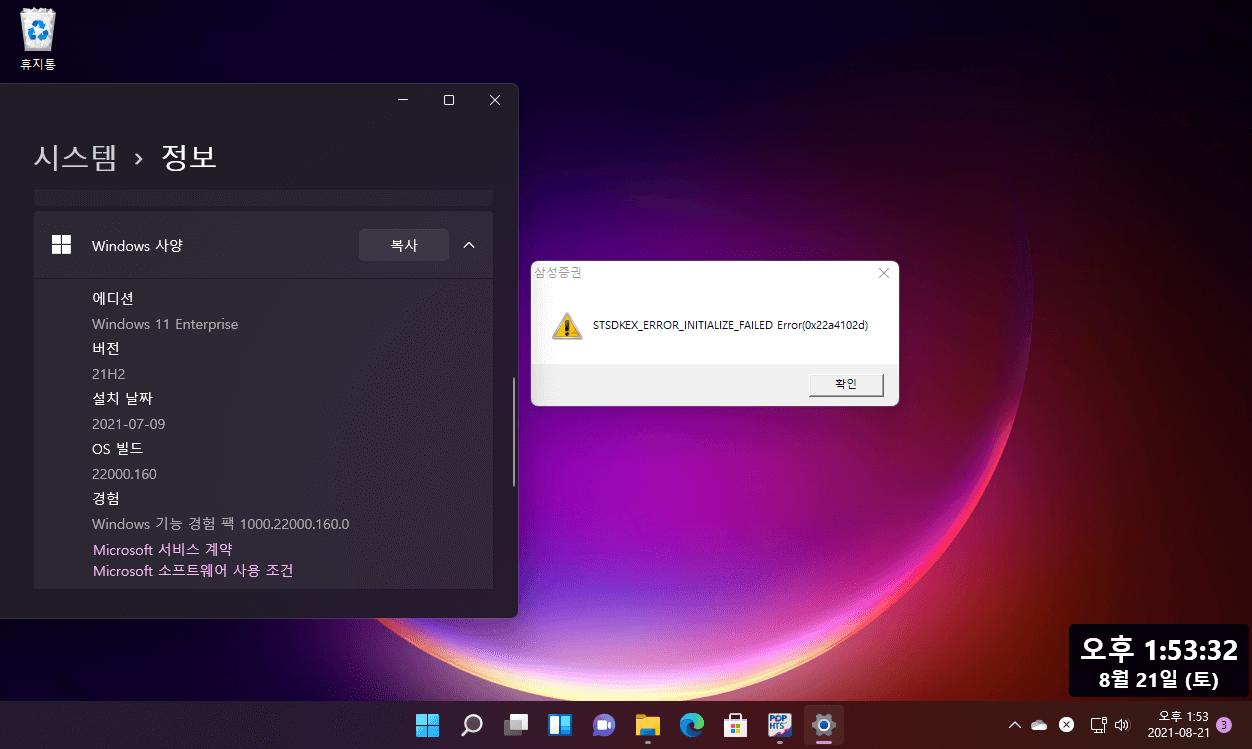Click 확인 in the 삼성증권 dialog
This screenshot has height=749, width=1252.
tap(846, 384)
